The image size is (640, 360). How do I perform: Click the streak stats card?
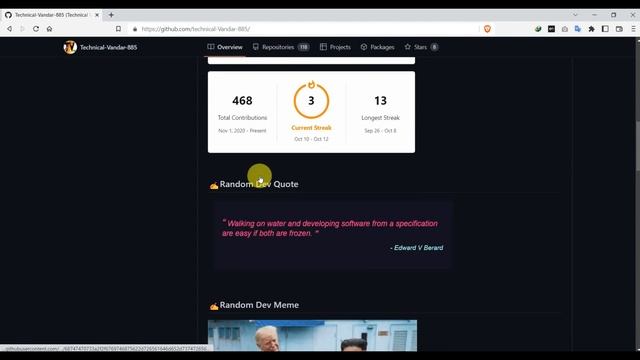311,112
